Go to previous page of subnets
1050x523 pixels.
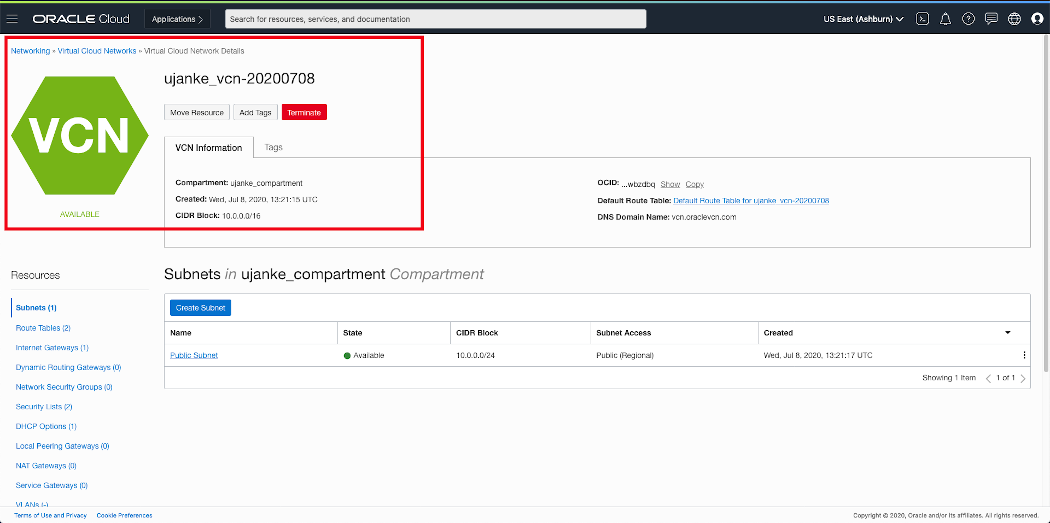point(988,378)
